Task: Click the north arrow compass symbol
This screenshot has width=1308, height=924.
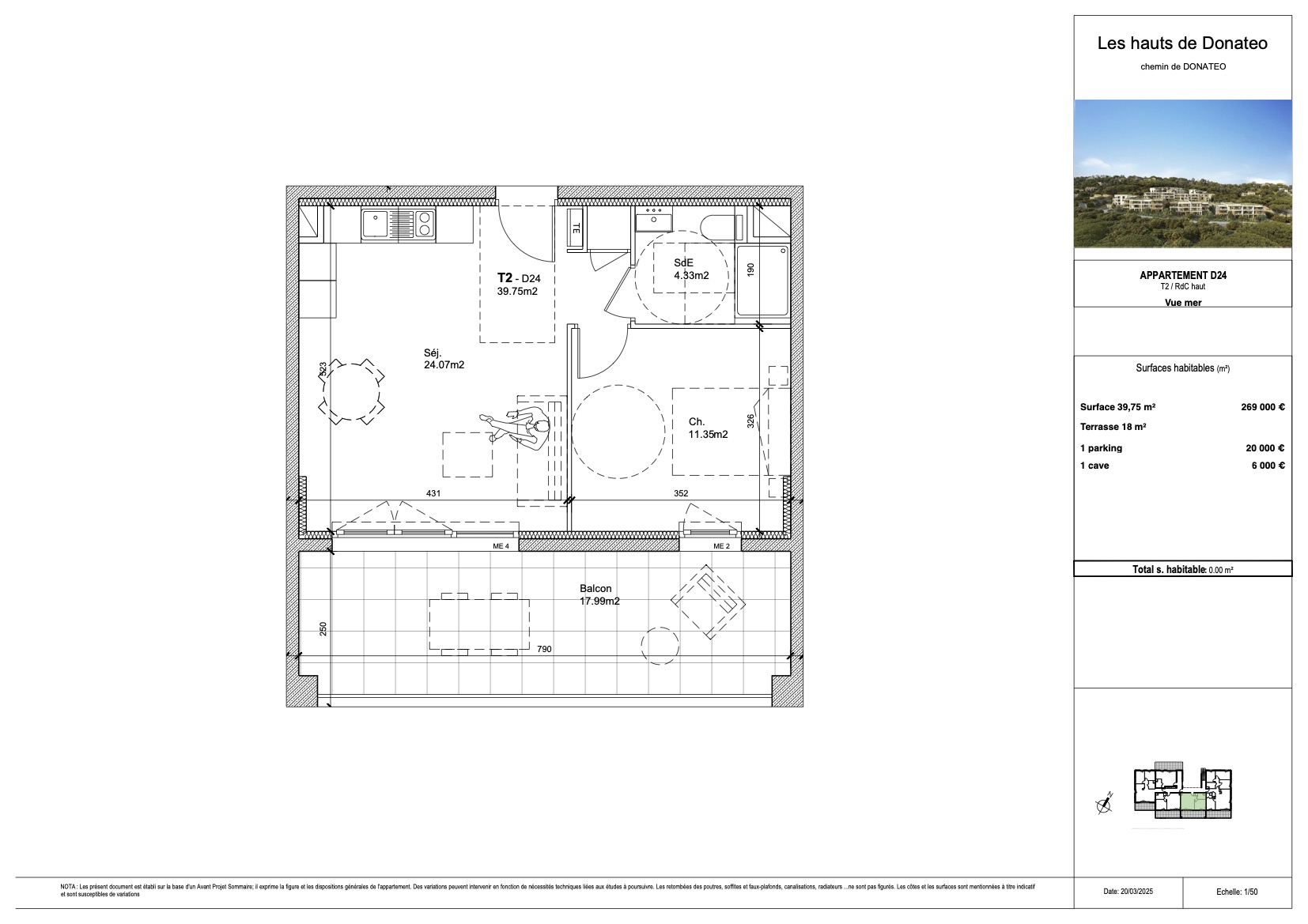Action: (1105, 804)
